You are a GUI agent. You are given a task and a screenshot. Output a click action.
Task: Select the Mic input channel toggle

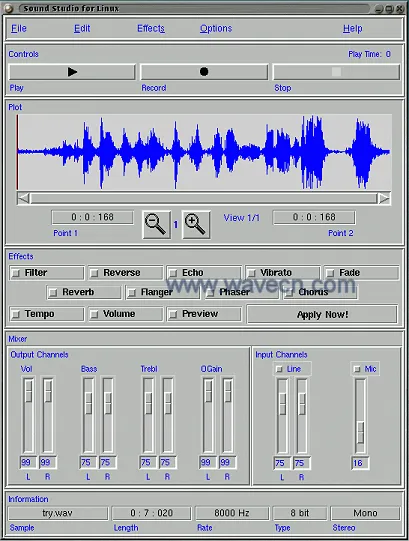click(365, 369)
